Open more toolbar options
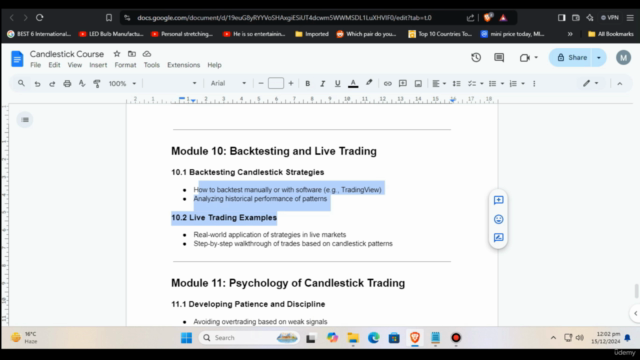 [x=534, y=84]
